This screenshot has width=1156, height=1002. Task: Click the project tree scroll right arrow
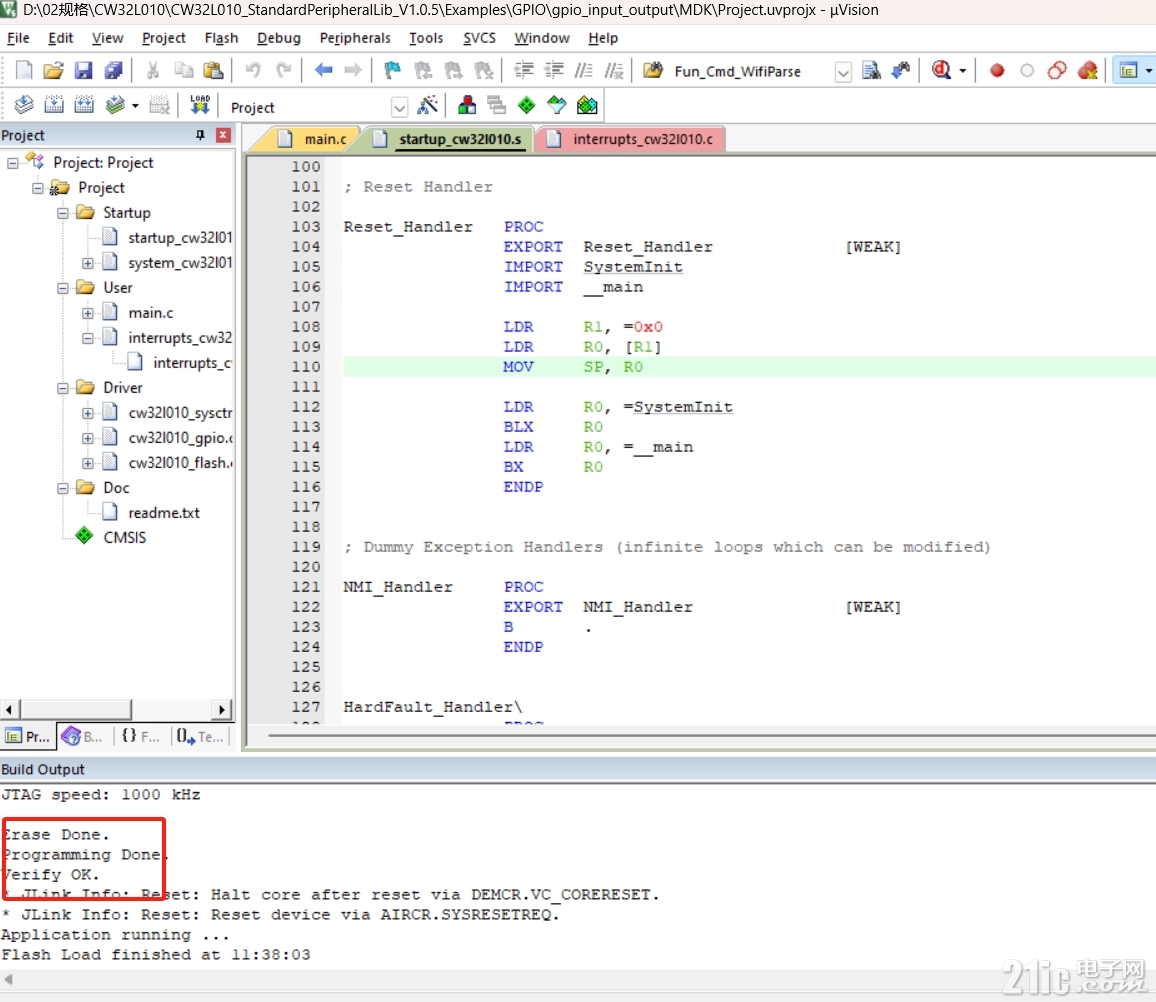[221, 709]
